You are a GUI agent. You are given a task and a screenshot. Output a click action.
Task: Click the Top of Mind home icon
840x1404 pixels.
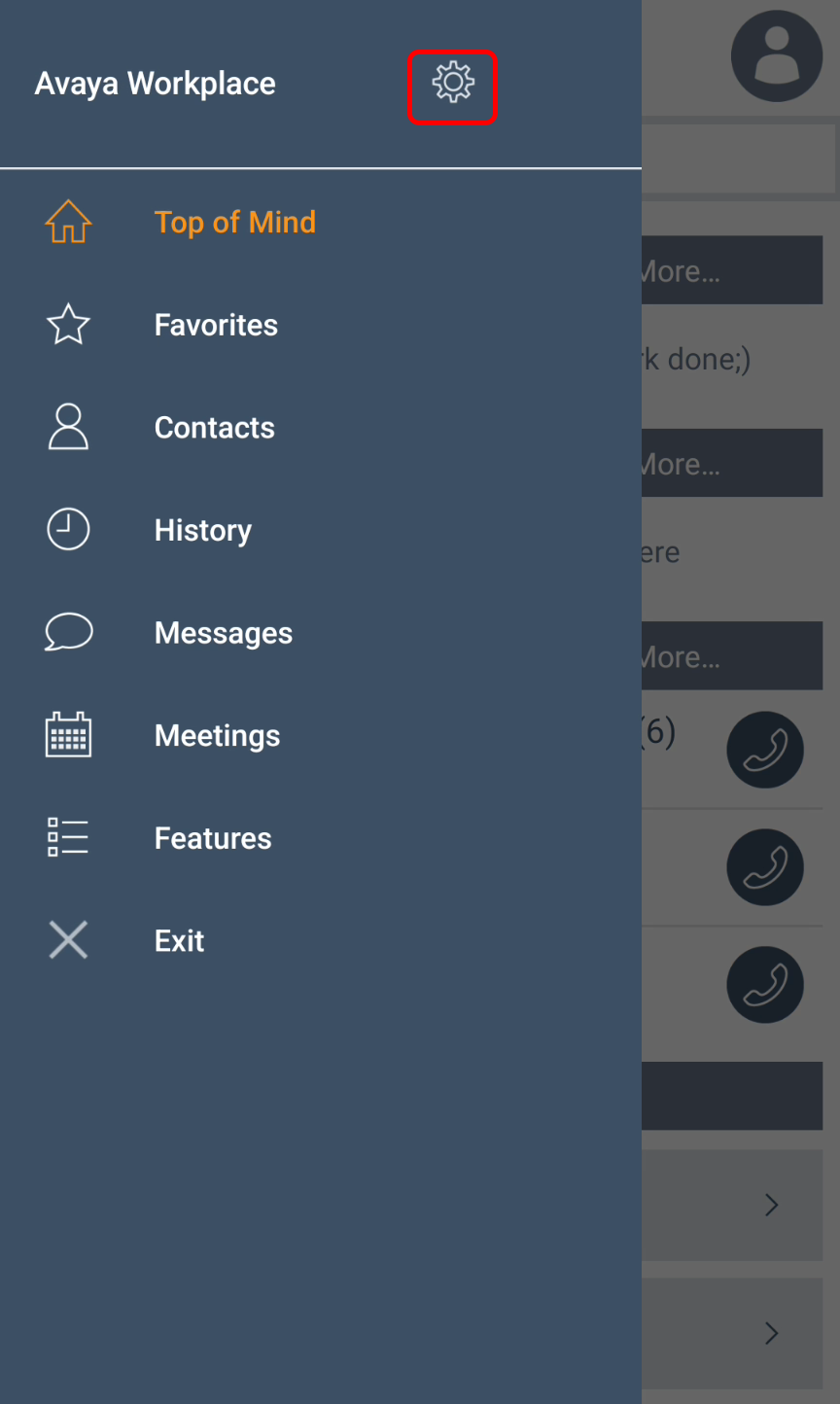(x=68, y=222)
